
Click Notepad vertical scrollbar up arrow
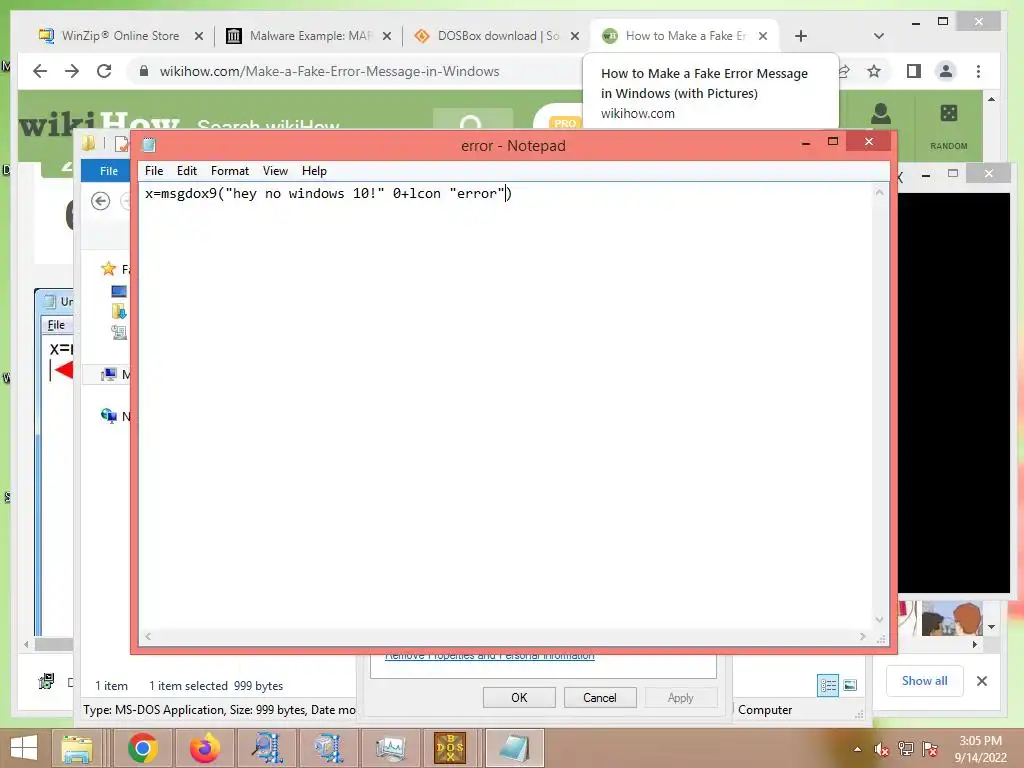880,193
